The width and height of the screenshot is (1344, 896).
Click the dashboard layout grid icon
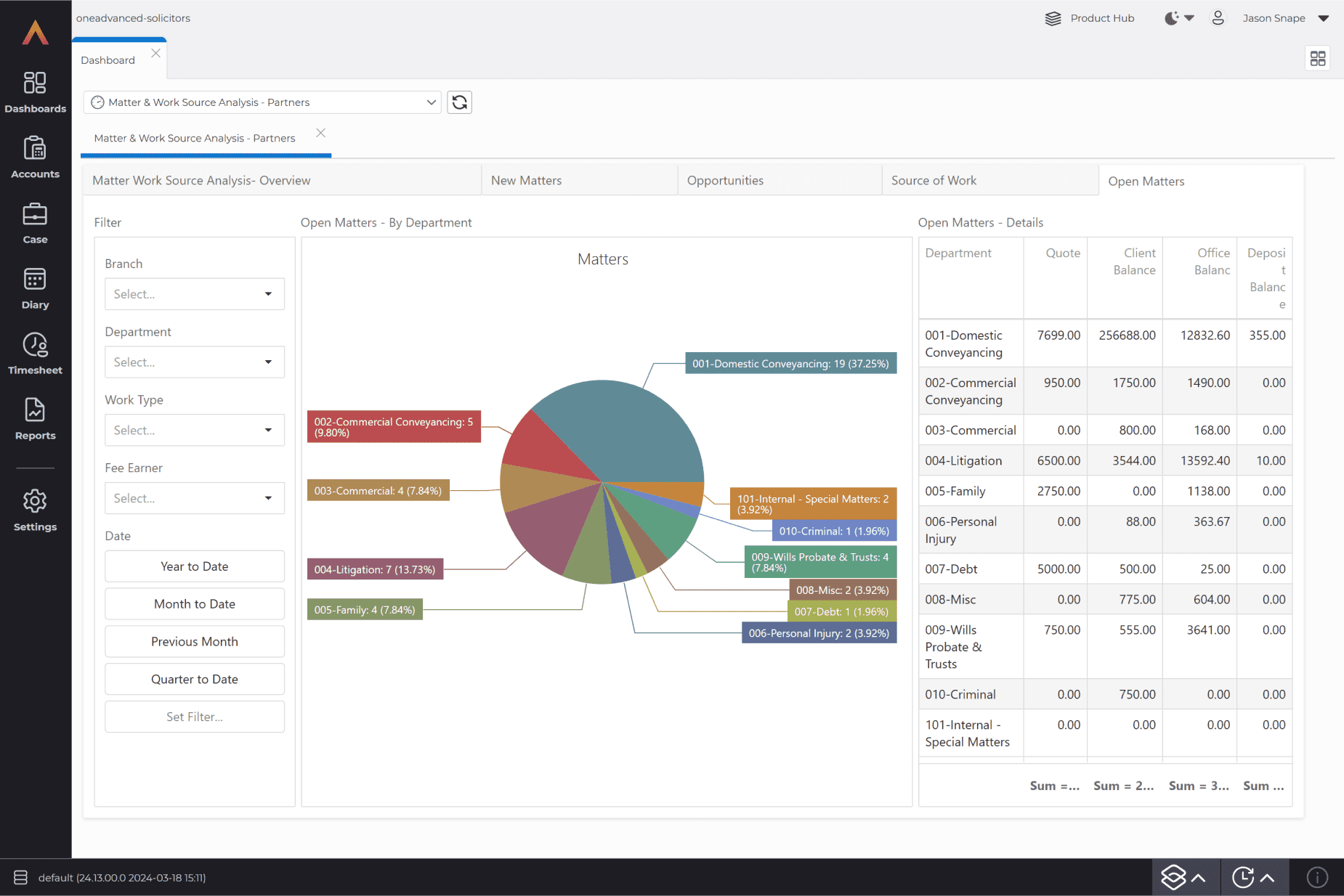pos(1317,59)
